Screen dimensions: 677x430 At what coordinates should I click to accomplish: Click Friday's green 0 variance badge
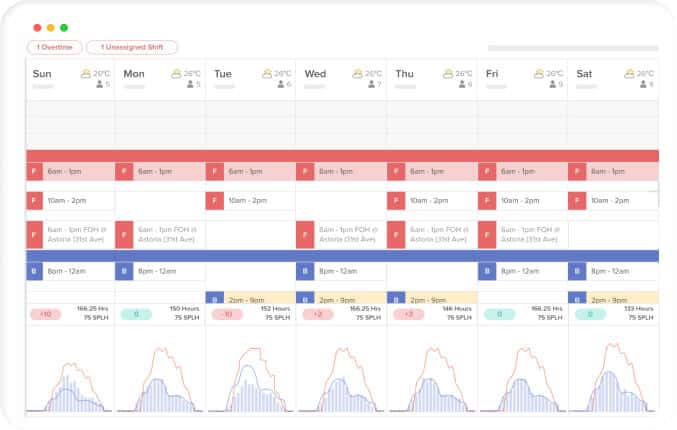pos(500,314)
